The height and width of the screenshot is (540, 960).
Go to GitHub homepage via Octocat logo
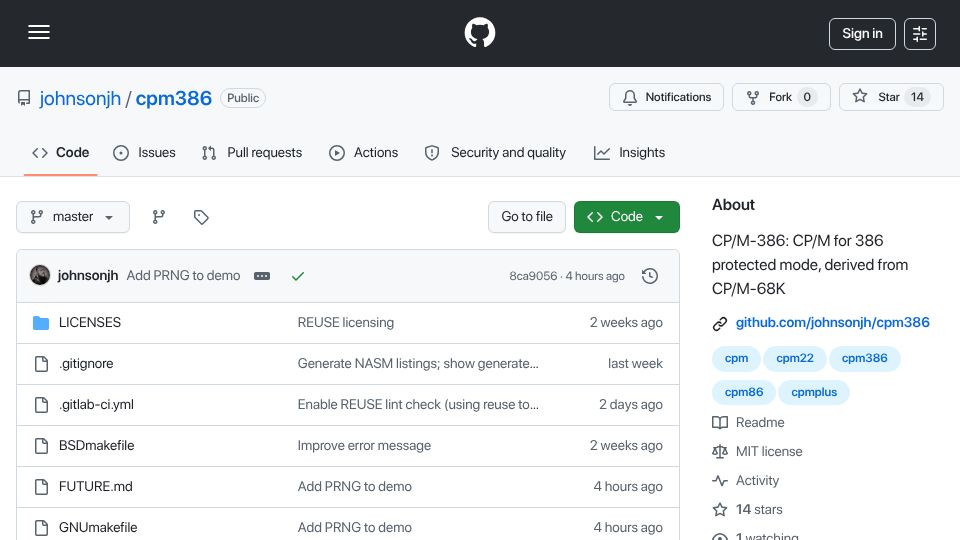479,32
